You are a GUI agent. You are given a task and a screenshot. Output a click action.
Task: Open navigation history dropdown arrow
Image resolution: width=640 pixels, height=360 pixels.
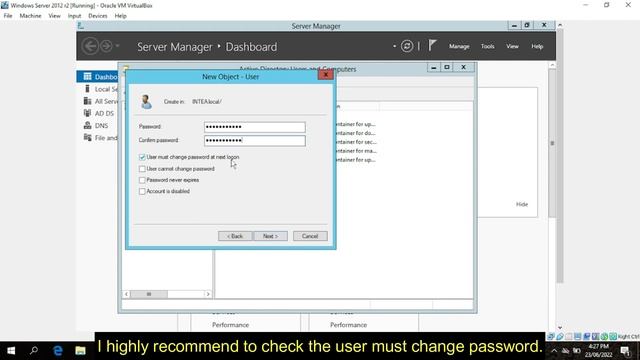click(x=118, y=46)
